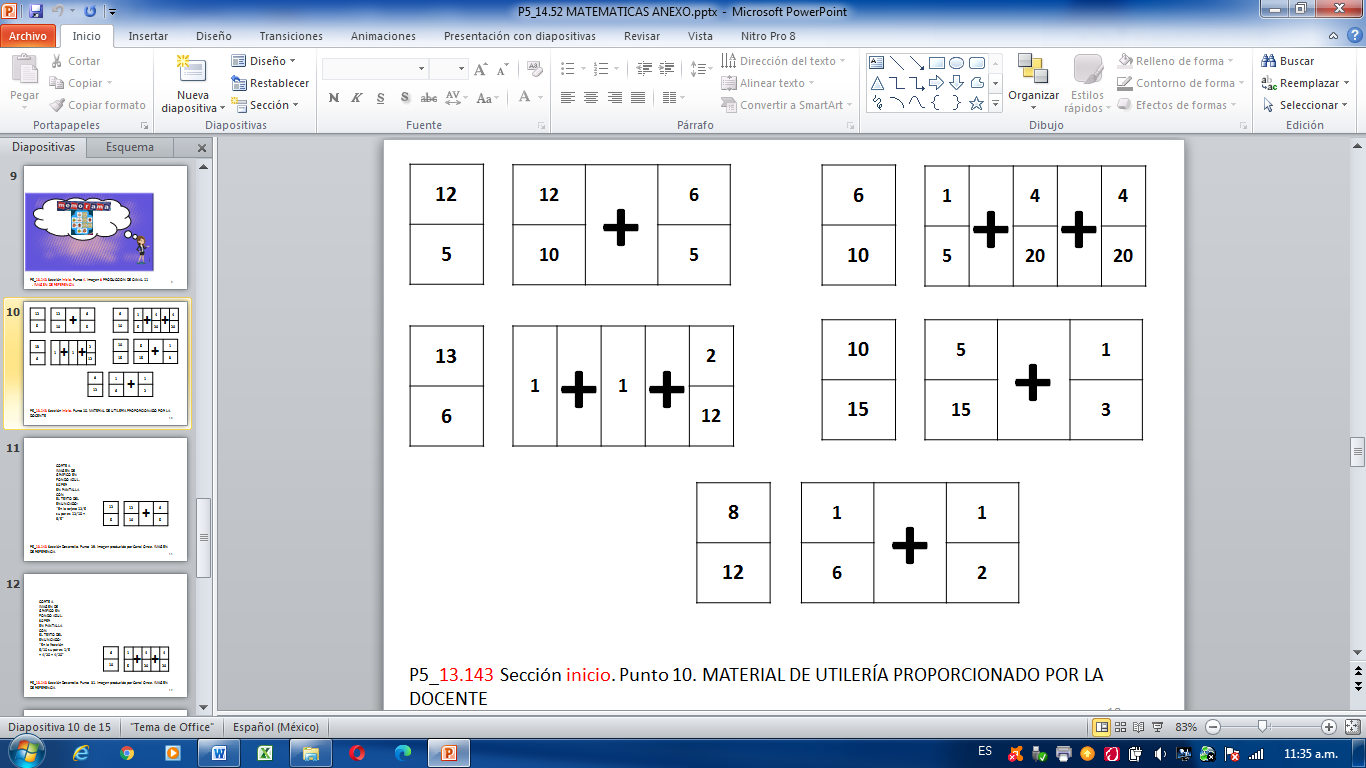Click the Restablecer slide icon
Image resolution: width=1366 pixels, height=768 pixels.
(239, 83)
